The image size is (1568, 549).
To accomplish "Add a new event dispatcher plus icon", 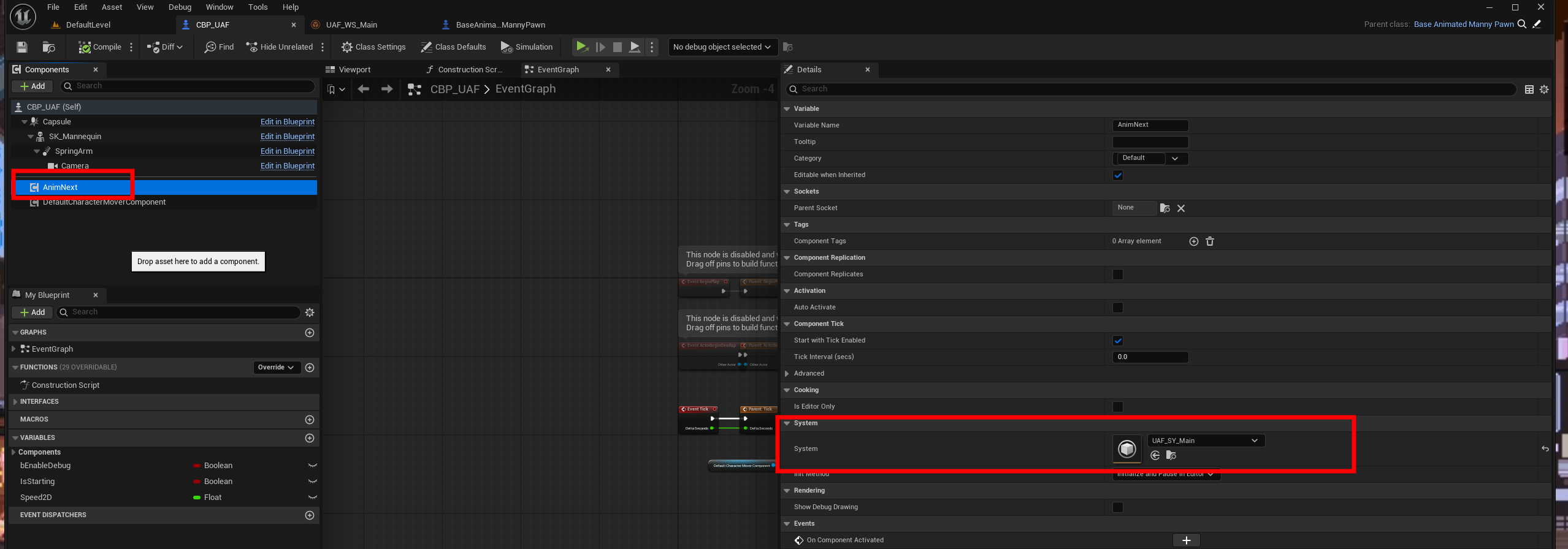I will [x=310, y=515].
